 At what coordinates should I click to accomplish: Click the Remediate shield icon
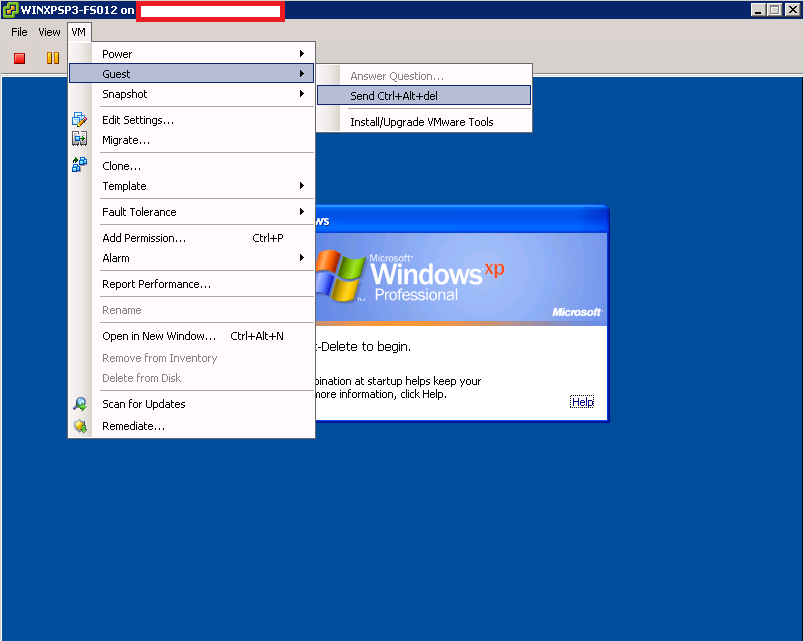[80, 426]
